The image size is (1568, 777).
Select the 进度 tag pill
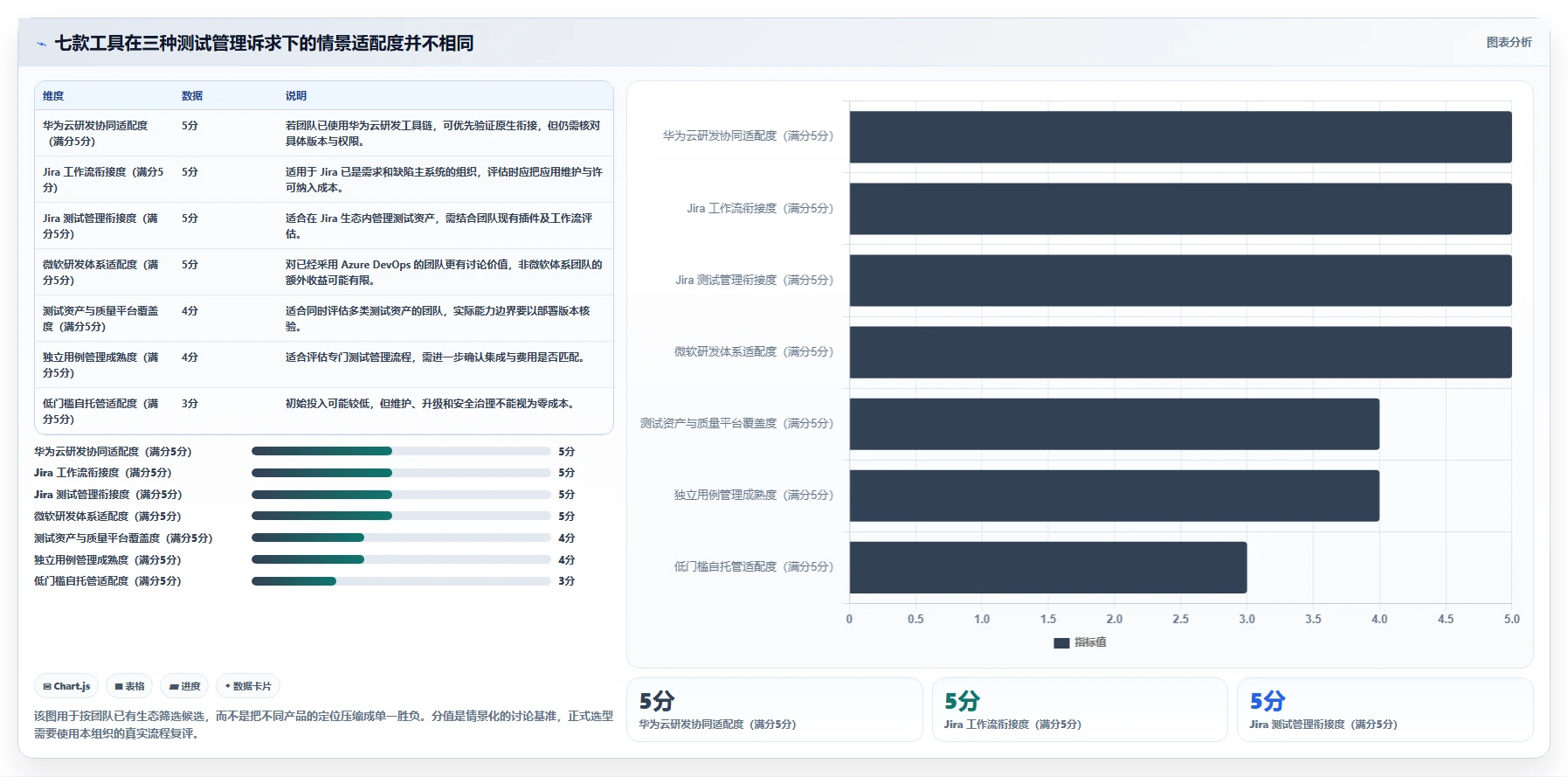(184, 686)
